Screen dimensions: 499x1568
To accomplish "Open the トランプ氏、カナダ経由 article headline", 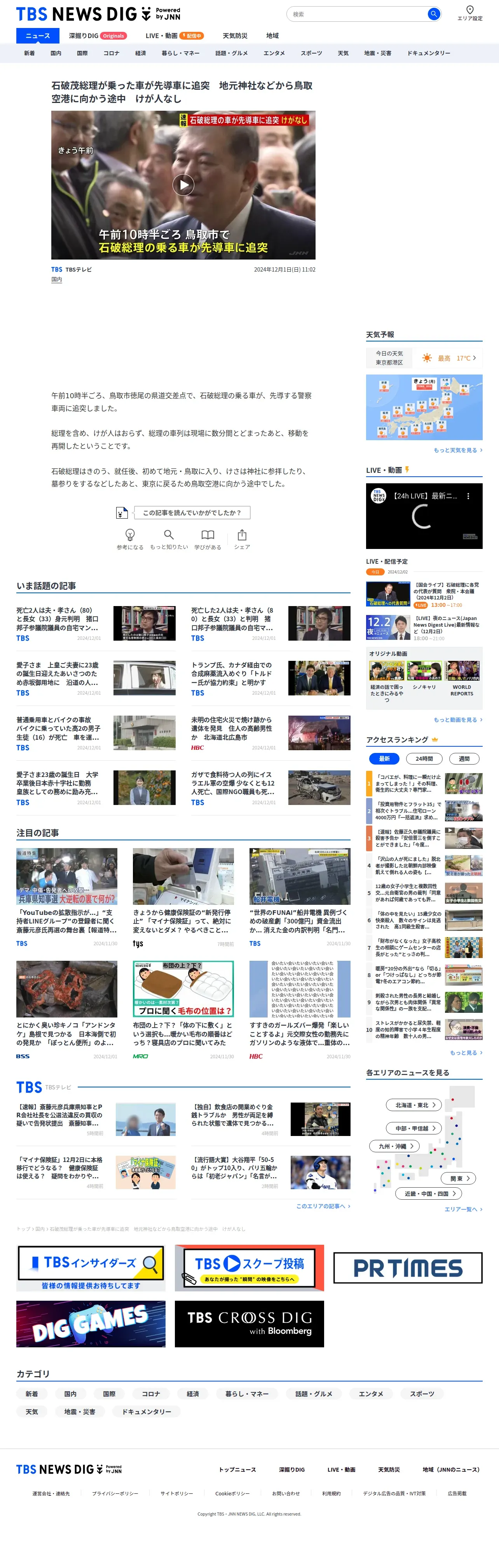I will 232,674.
